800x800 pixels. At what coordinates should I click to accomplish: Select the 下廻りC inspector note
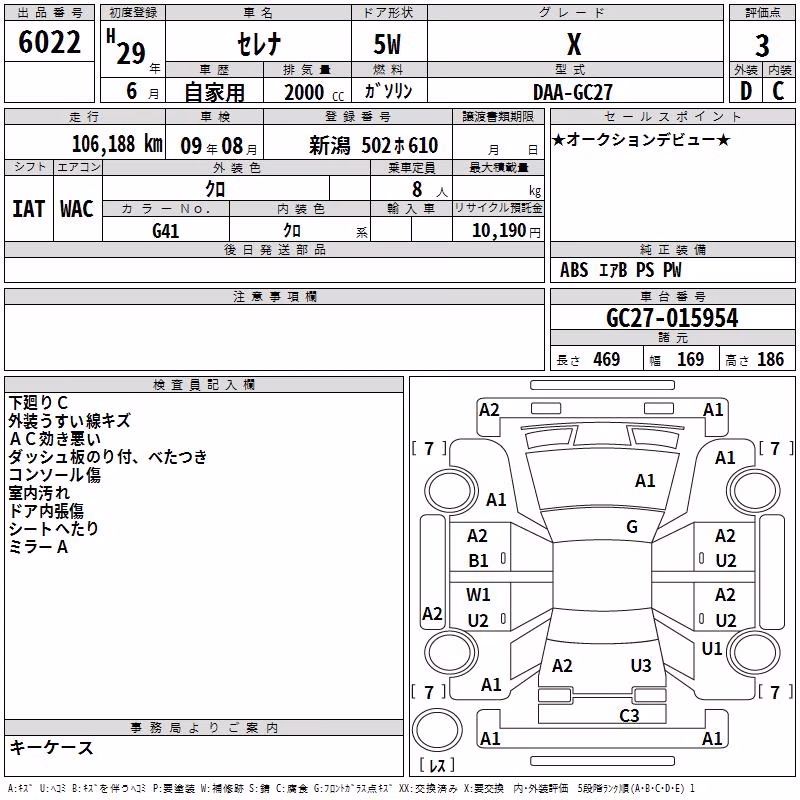(38, 403)
